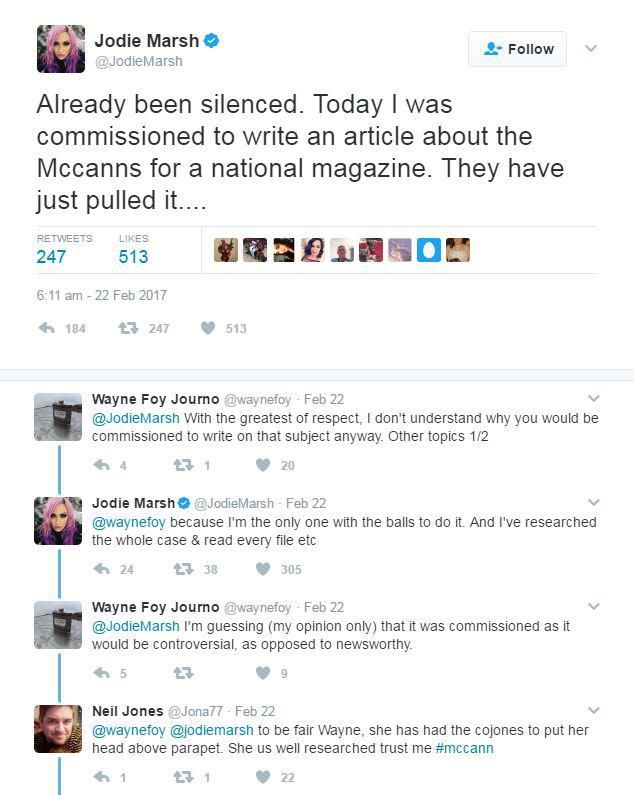Retweet the main tweet with 247 retweets
The height and width of the screenshot is (795, 634).
[x=128, y=328]
